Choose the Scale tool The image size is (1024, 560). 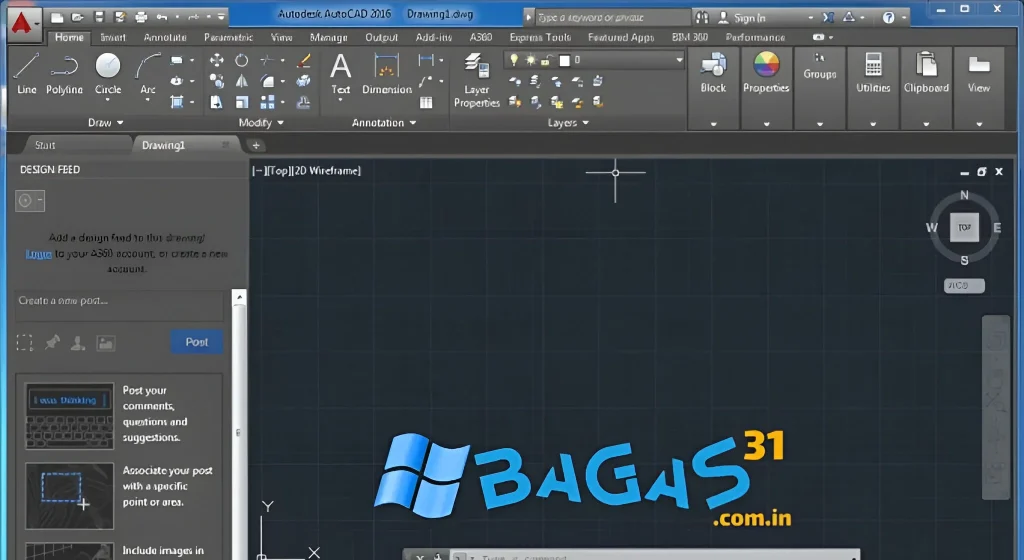pyautogui.click(x=242, y=102)
